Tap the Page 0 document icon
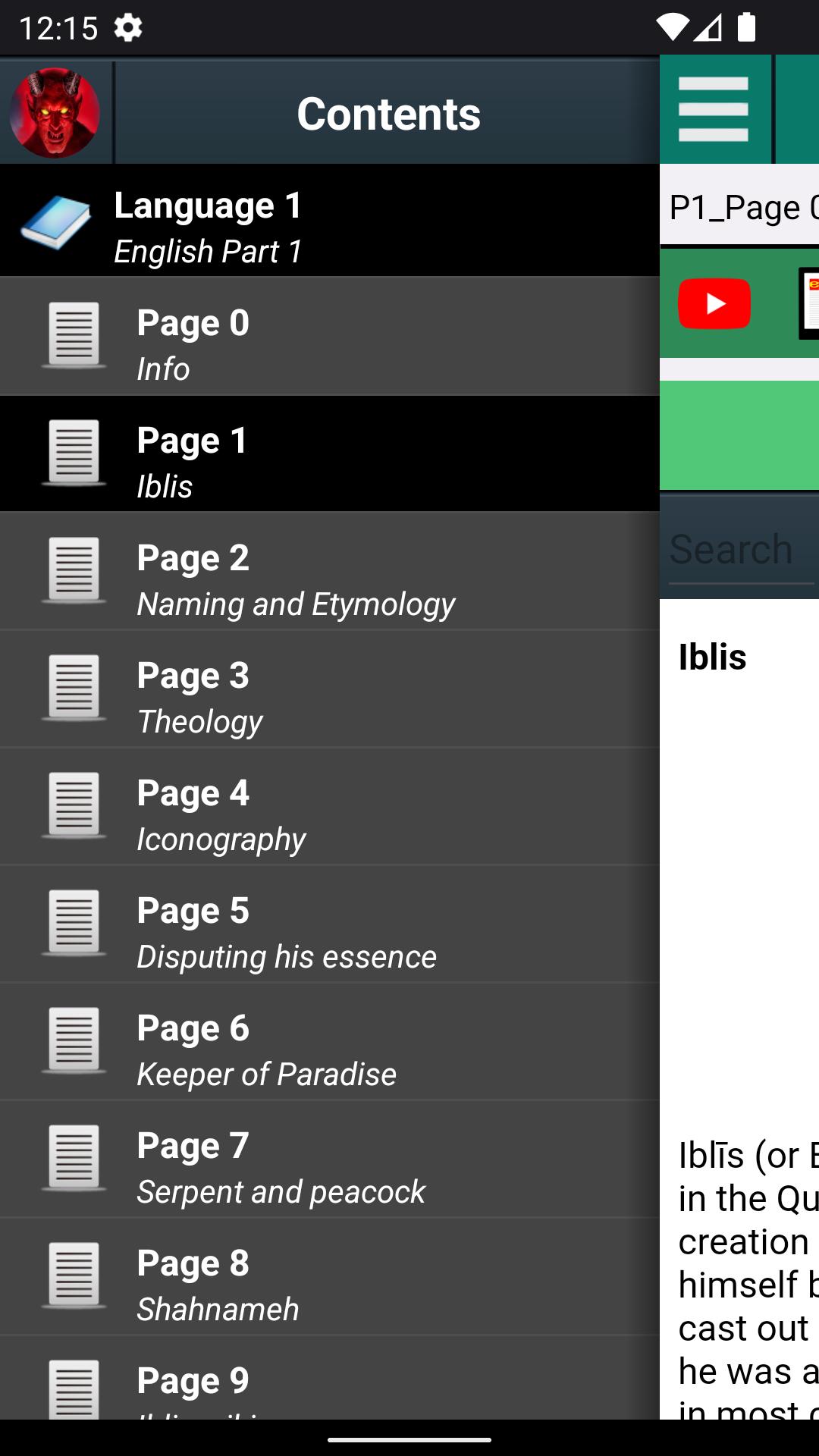 coord(74,335)
